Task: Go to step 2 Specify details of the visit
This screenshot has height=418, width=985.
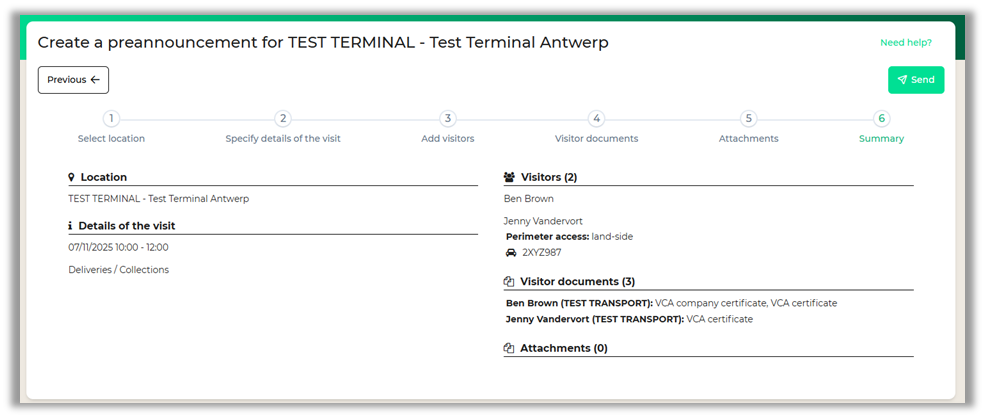Action: tap(283, 119)
